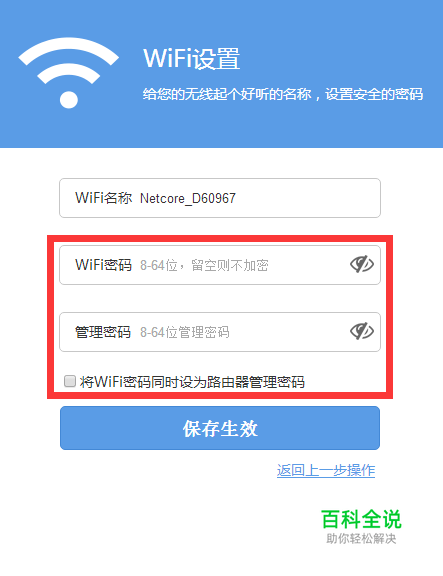Open the 返回上一步操作 link
The width and height of the screenshot is (443, 576).
coord(326,470)
